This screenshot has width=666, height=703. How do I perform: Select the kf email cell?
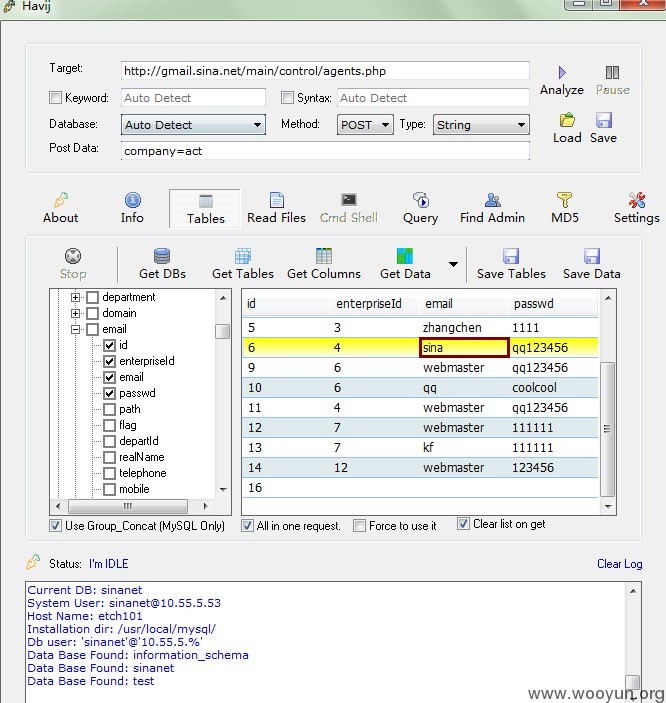click(x=464, y=447)
